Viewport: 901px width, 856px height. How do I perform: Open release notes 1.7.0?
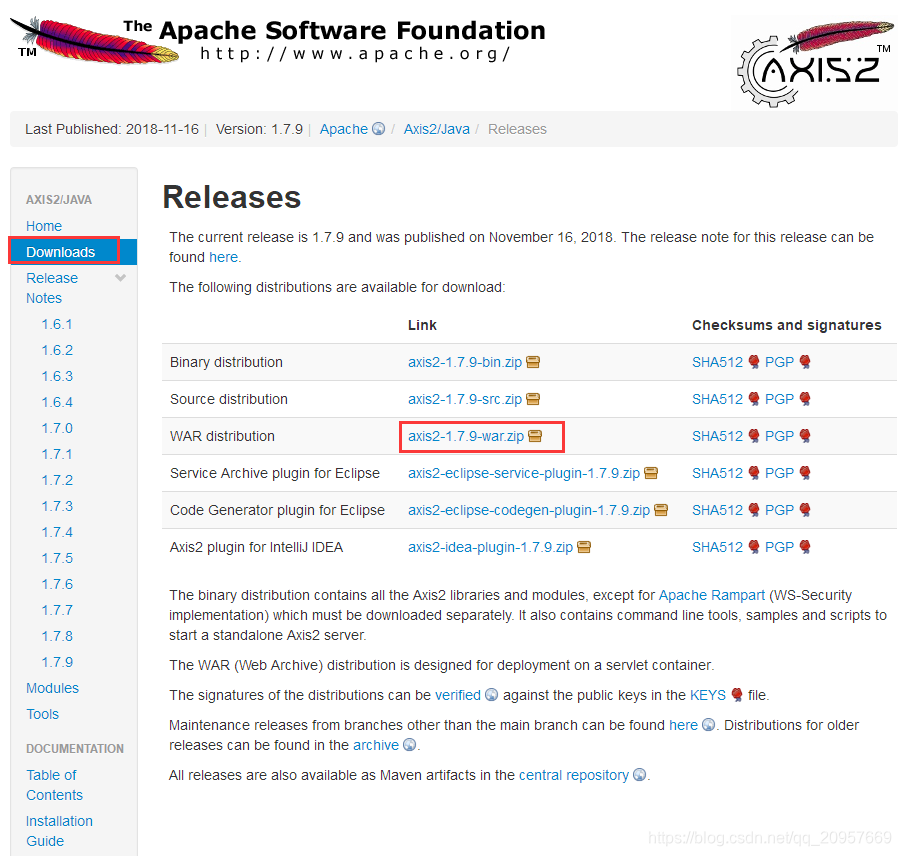[x=57, y=428]
